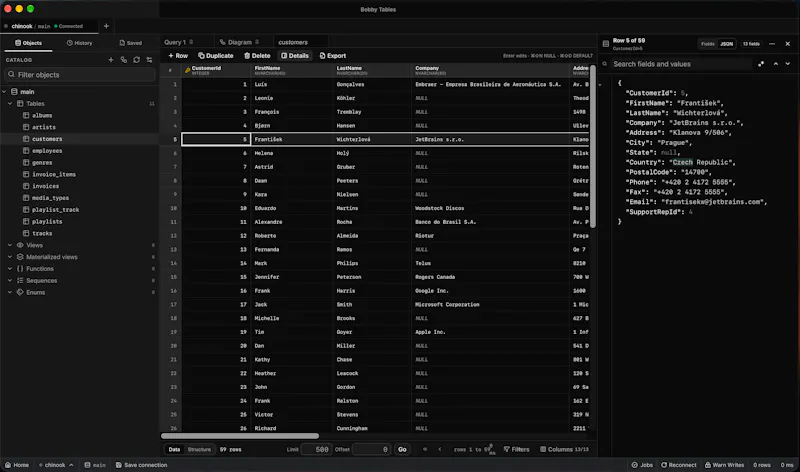Collapse the Tables tree node

tap(10, 104)
